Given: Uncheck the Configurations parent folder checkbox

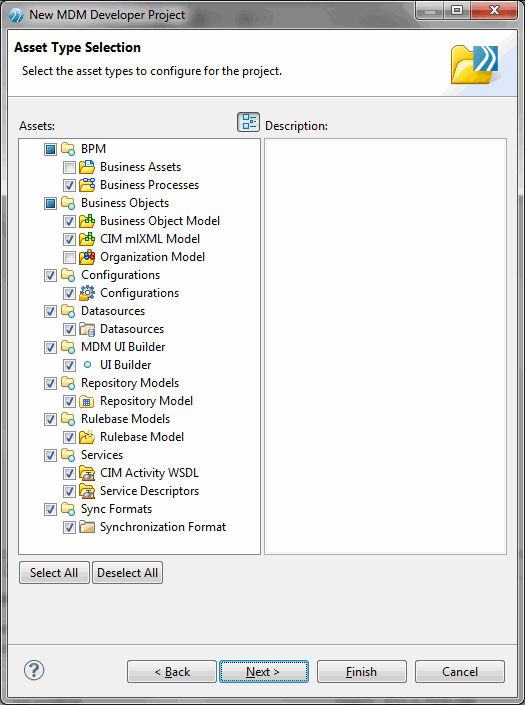Looking at the screenshot, I should pos(50,275).
